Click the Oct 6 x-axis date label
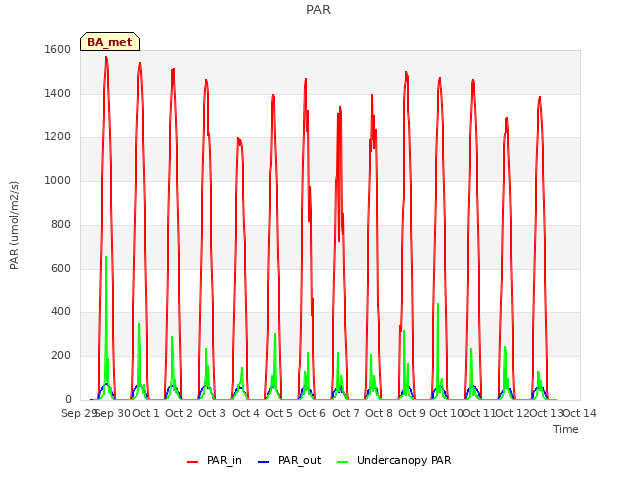The height and width of the screenshot is (480, 640). pos(312,413)
